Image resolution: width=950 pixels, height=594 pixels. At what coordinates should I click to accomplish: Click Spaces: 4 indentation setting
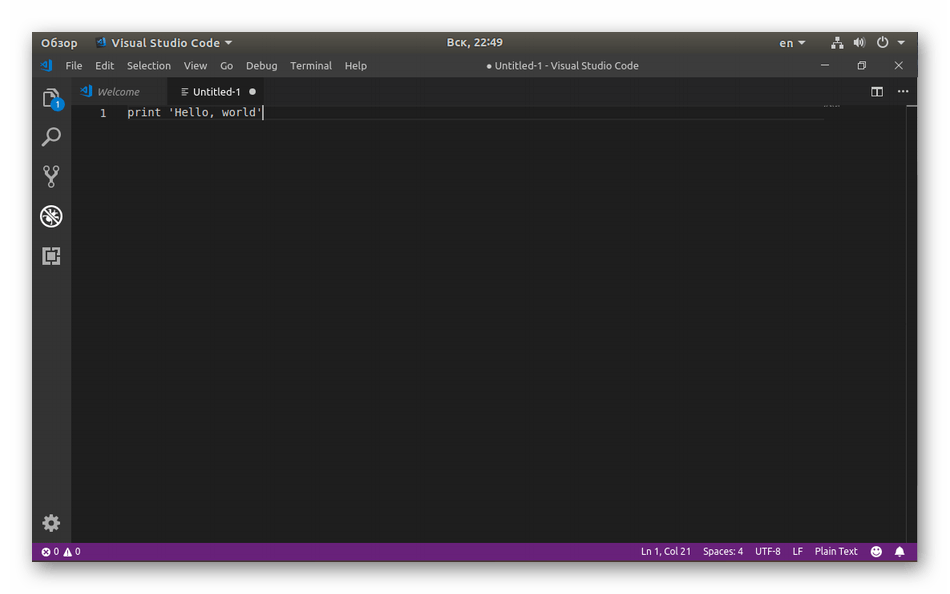pos(722,551)
